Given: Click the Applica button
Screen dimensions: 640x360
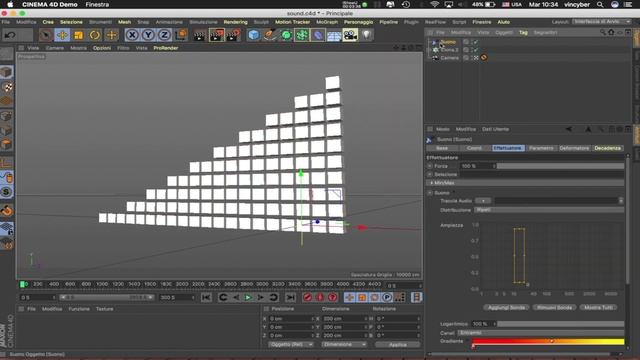Looking at the screenshot, I should pyautogui.click(x=398, y=344).
